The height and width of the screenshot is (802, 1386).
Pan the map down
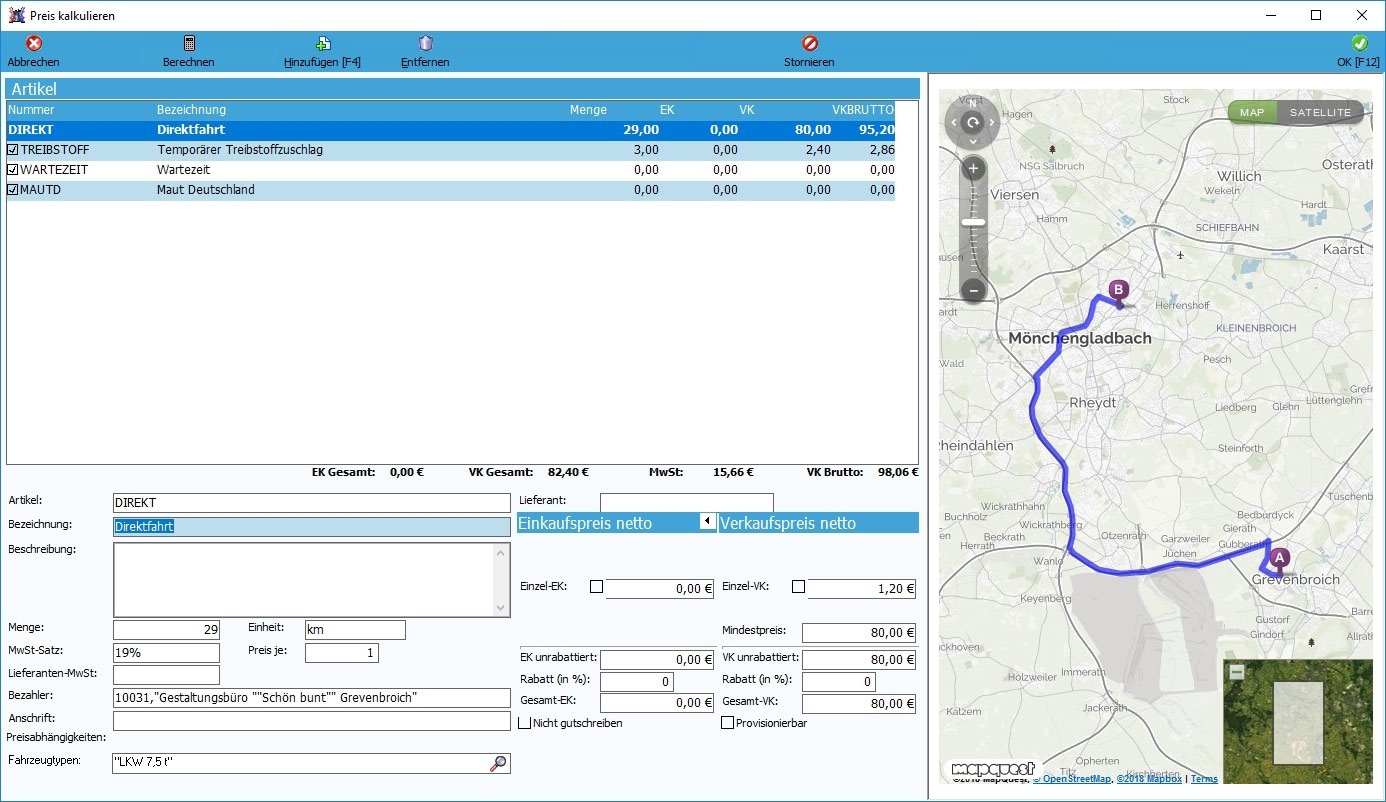click(973, 142)
